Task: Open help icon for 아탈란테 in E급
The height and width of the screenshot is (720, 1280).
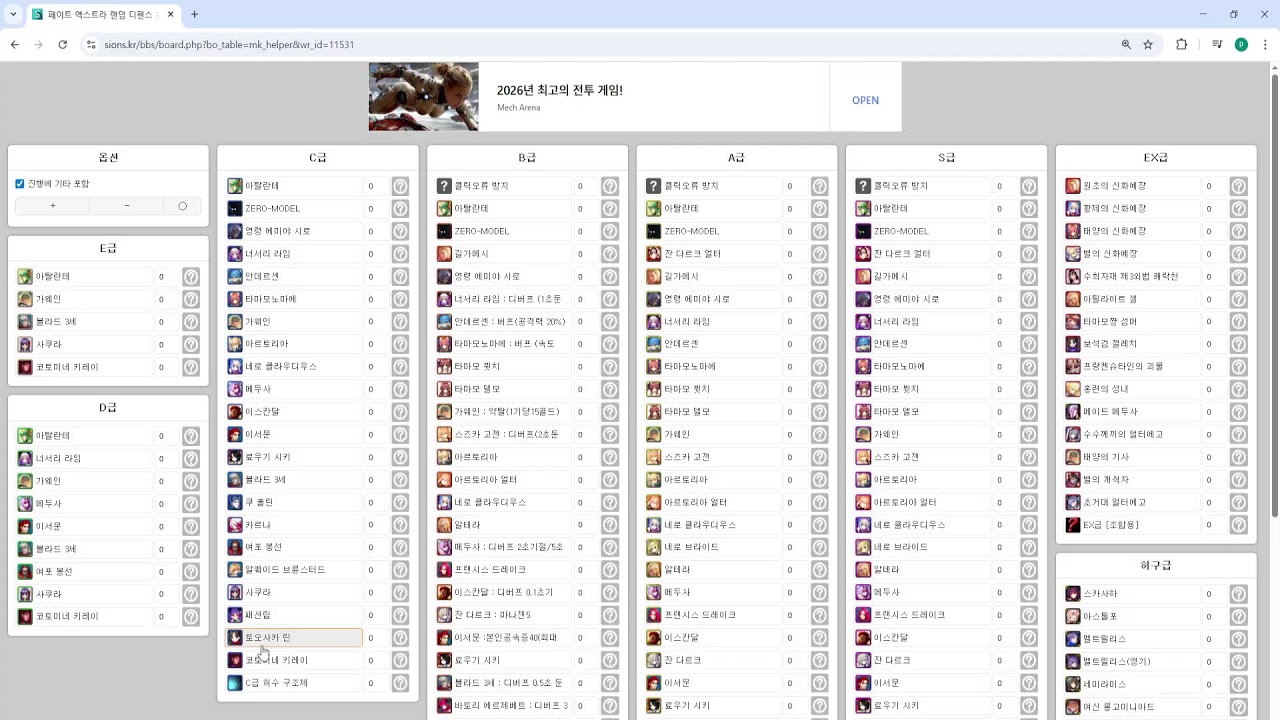Action: click(190, 277)
